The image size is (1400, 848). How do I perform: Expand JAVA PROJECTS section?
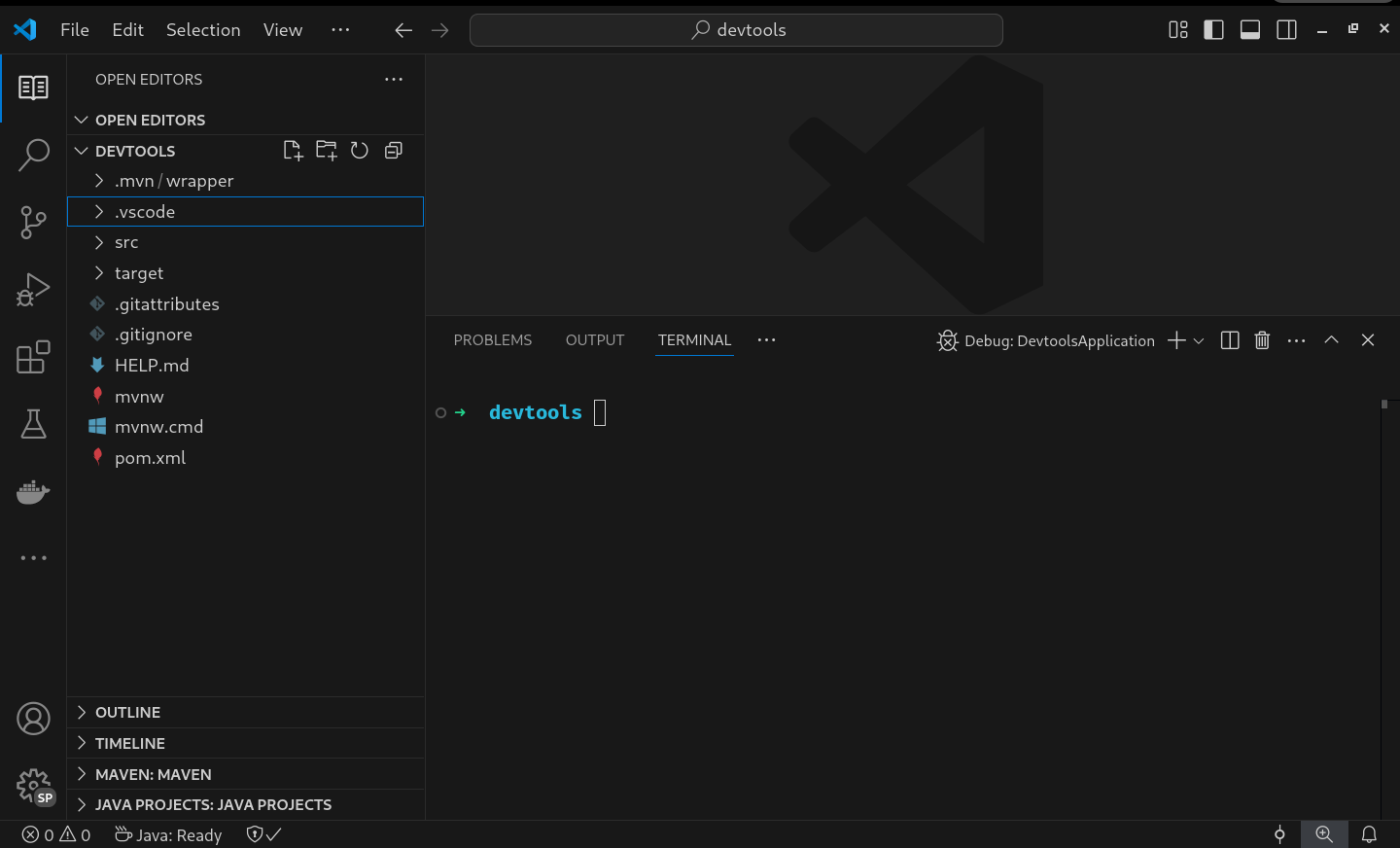click(245, 805)
